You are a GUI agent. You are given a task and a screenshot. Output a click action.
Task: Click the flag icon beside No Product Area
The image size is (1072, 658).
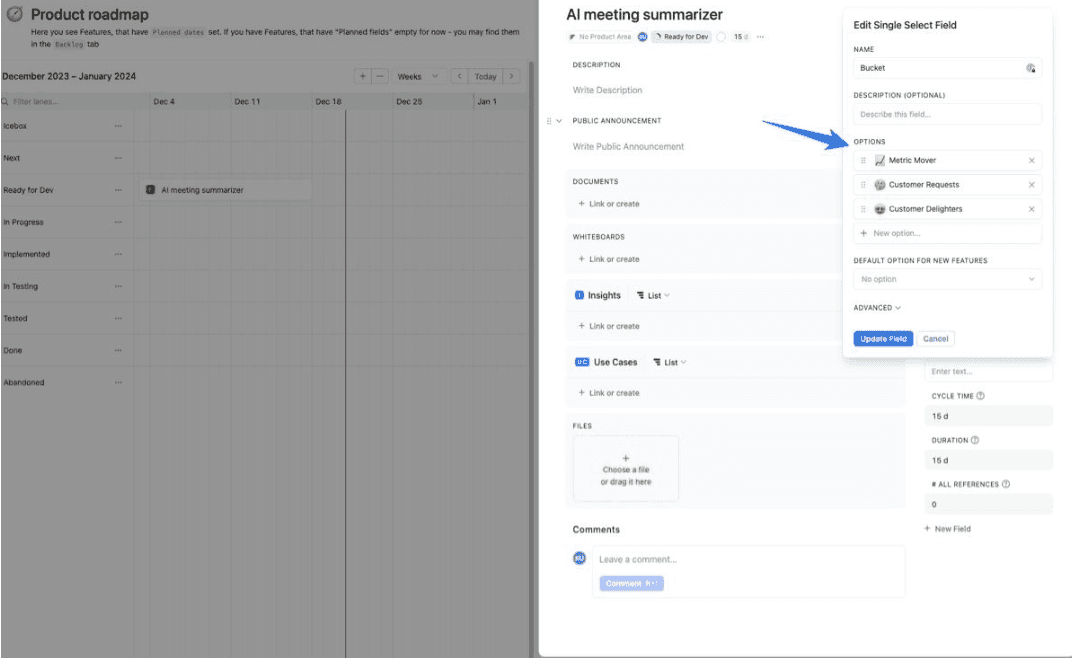pyautogui.click(x=573, y=36)
